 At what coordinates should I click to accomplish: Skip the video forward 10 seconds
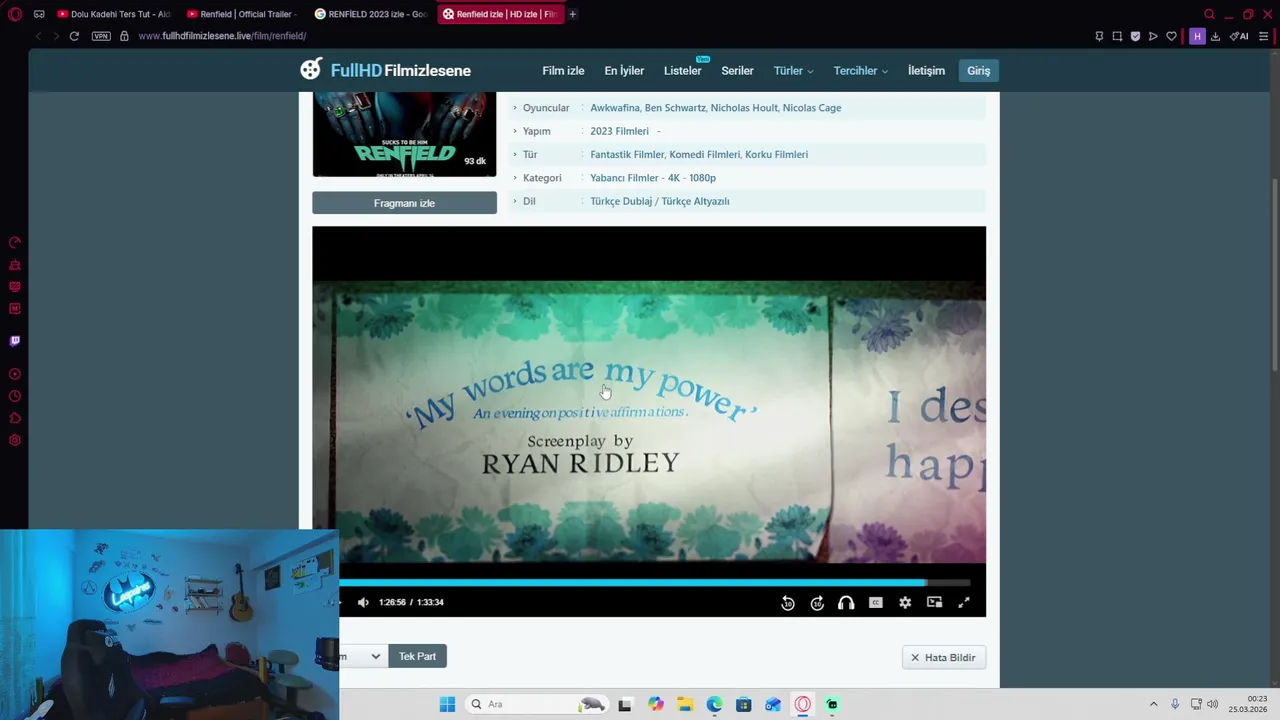coord(817,602)
